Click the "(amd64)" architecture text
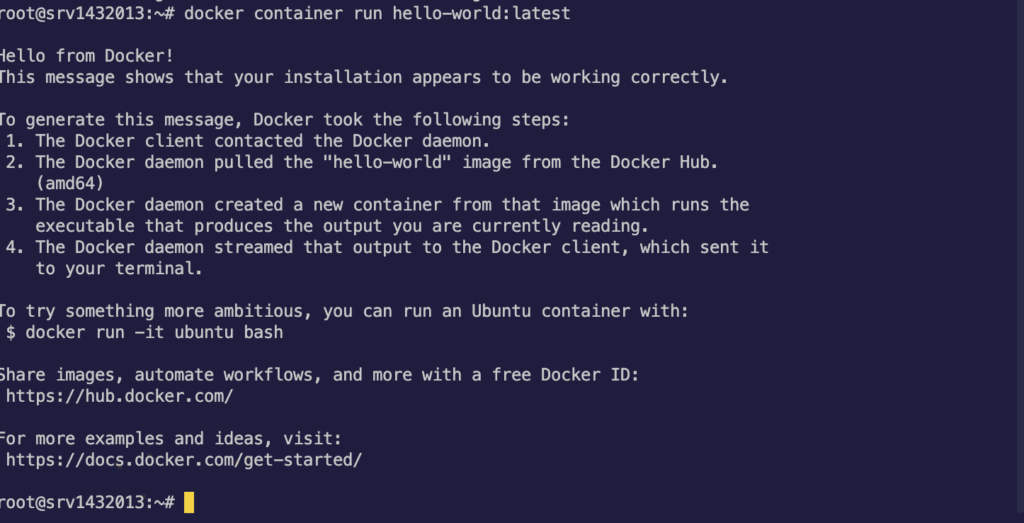The image size is (1024, 523). click(70, 183)
